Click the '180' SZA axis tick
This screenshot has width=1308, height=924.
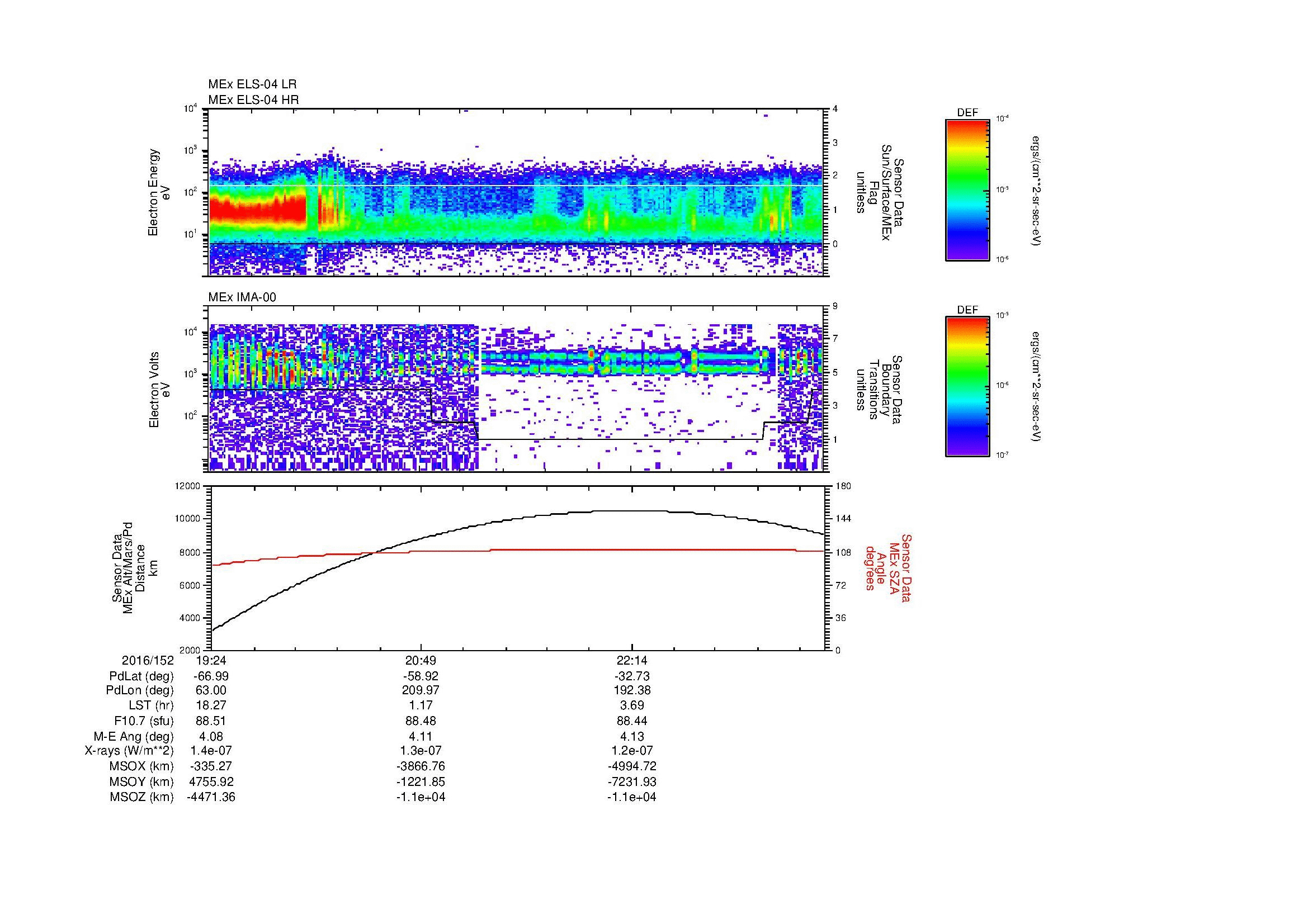point(843,486)
